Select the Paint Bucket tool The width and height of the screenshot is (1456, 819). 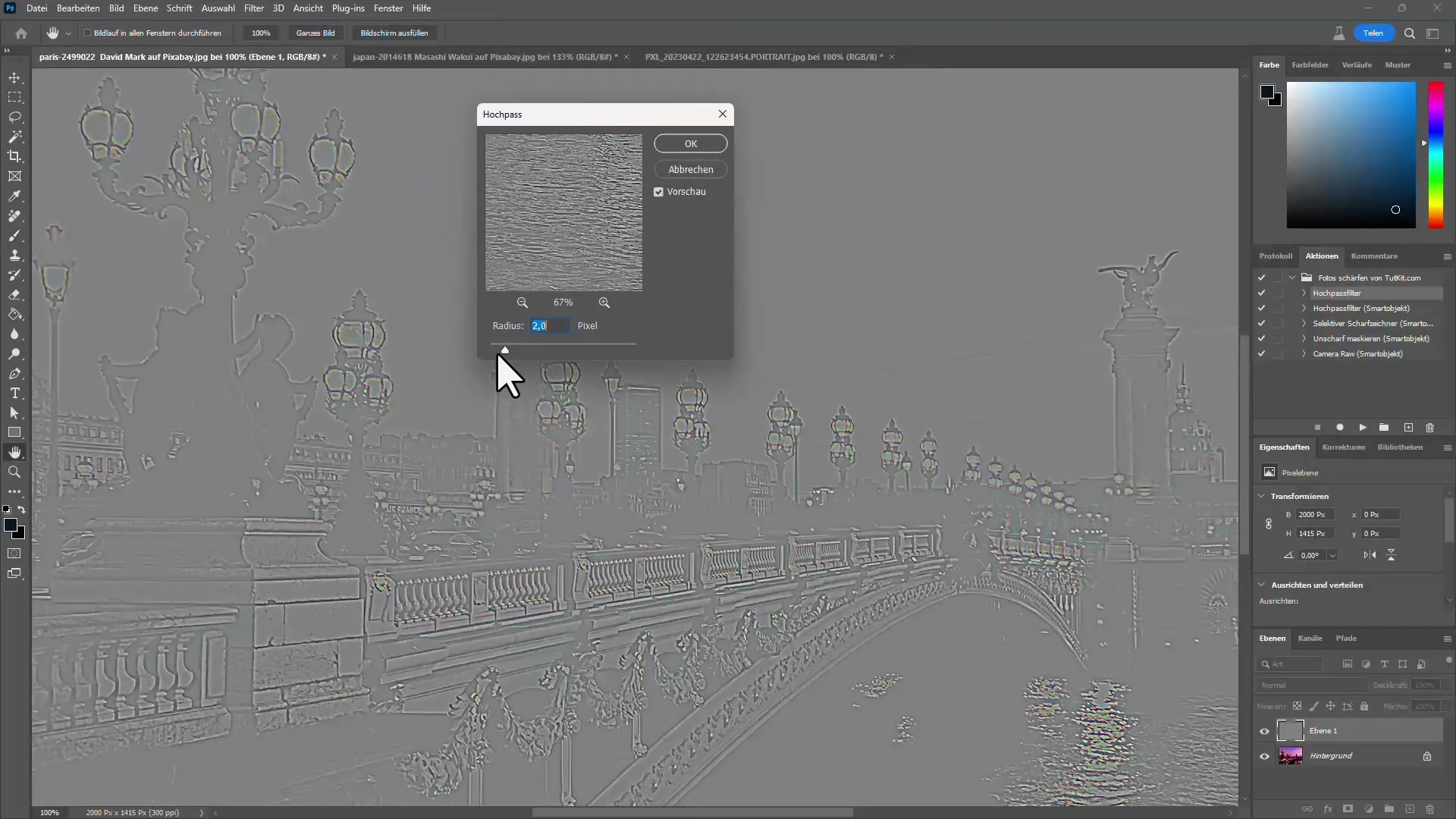(14, 314)
